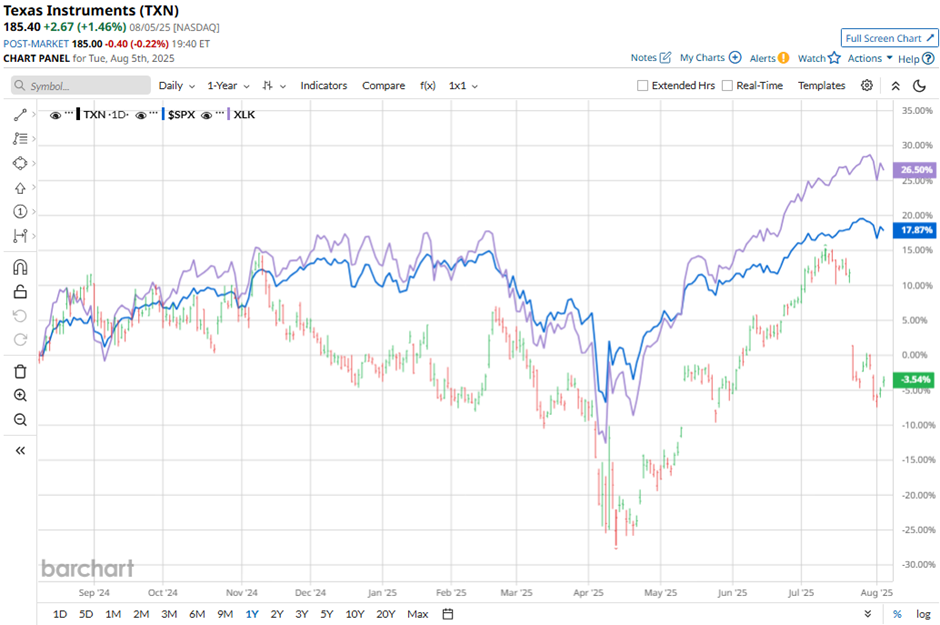Click the lock drawings padlock icon
The width and height of the screenshot is (940, 625).
pos(20,291)
